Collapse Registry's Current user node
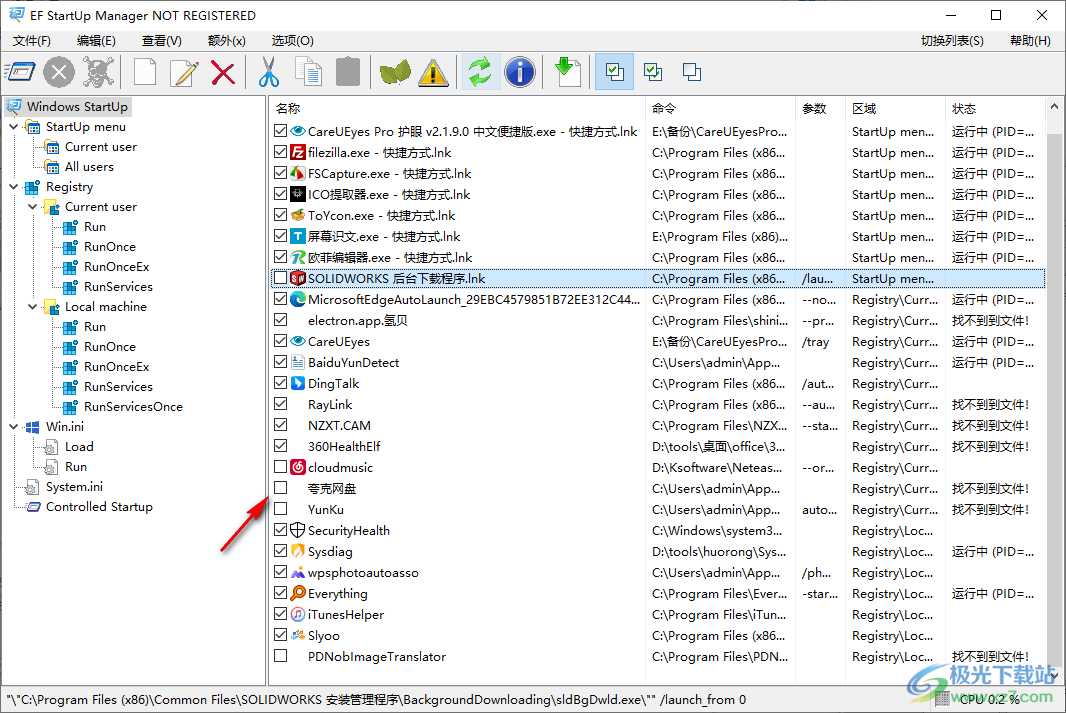This screenshot has width=1066, height=713. tap(33, 206)
